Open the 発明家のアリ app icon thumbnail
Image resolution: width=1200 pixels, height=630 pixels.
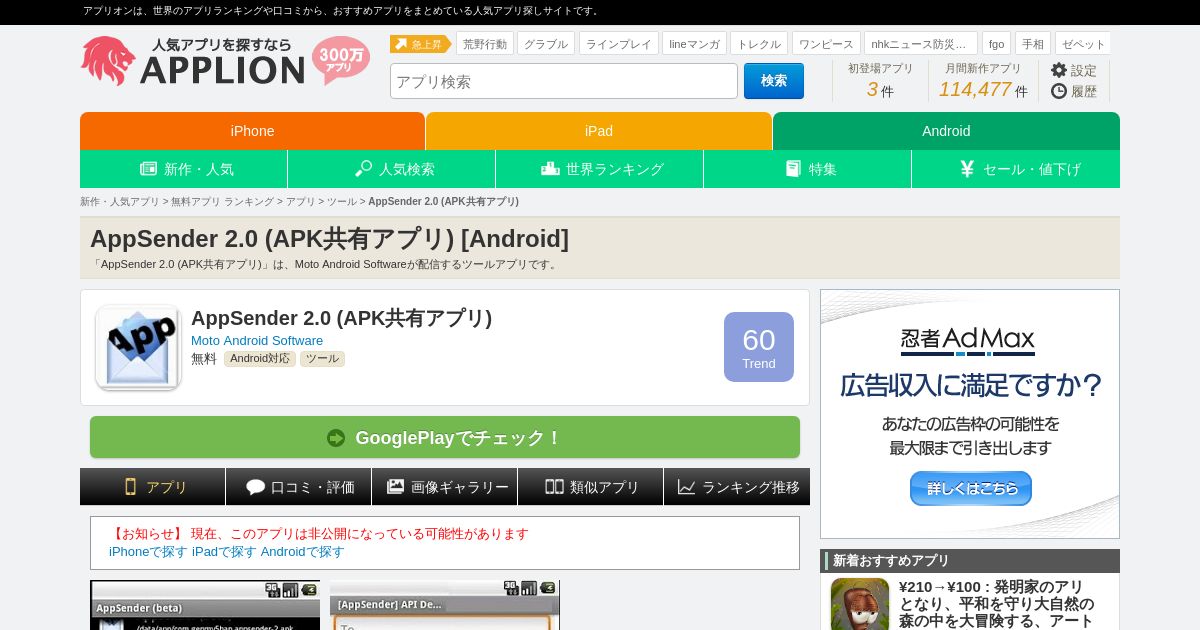[x=860, y=604]
